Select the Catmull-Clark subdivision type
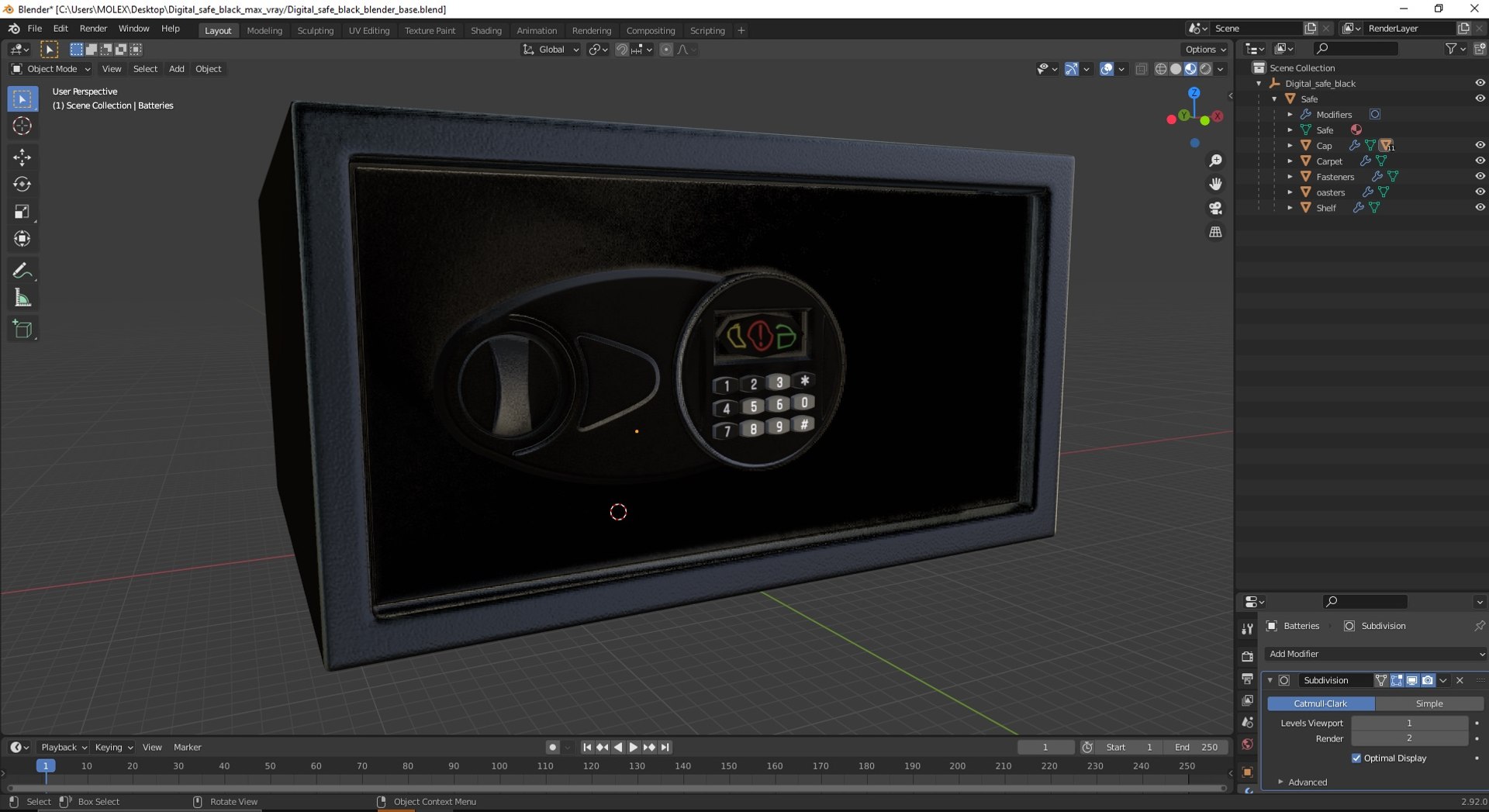The image size is (1489, 812). click(1321, 703)
